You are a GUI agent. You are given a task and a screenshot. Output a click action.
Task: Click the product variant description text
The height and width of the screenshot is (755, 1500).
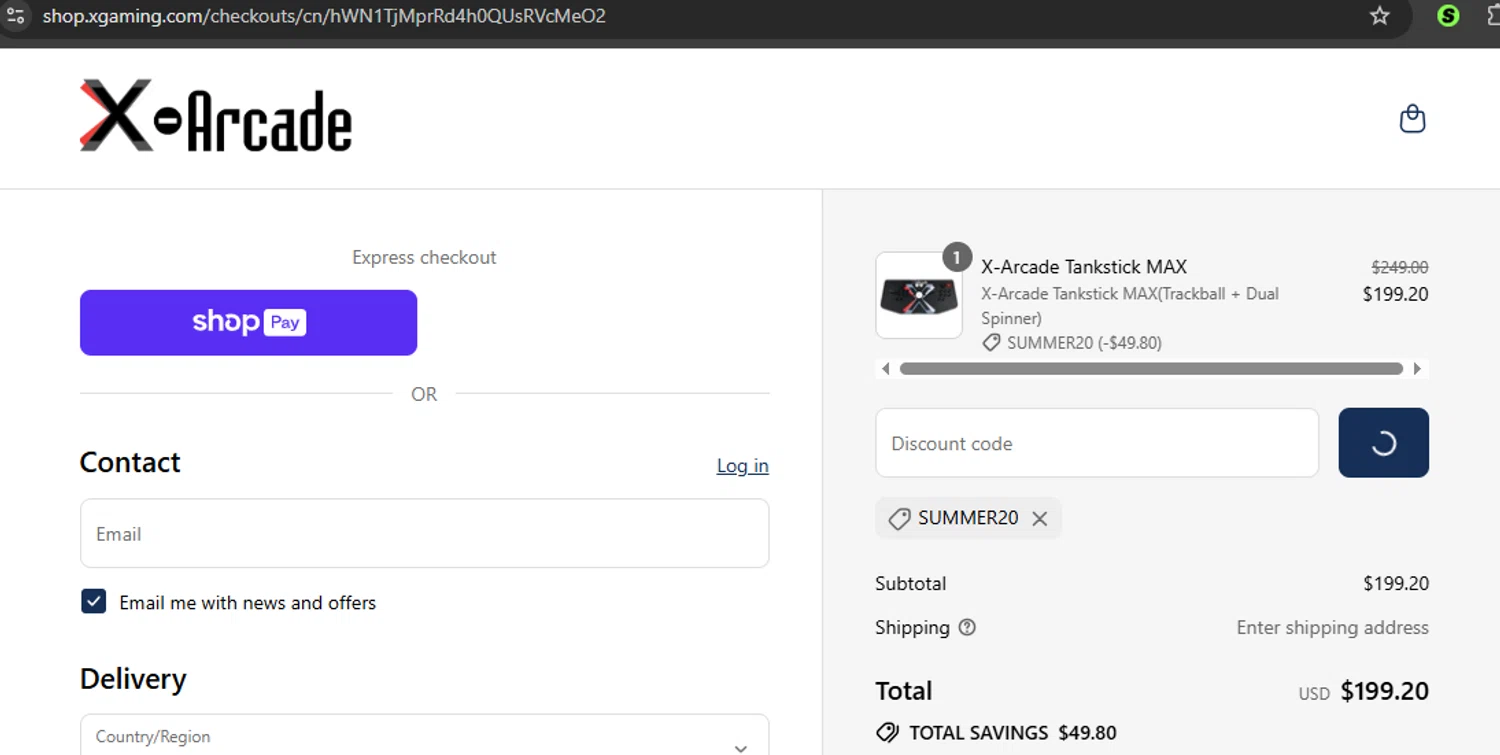tap(1130, 306)
